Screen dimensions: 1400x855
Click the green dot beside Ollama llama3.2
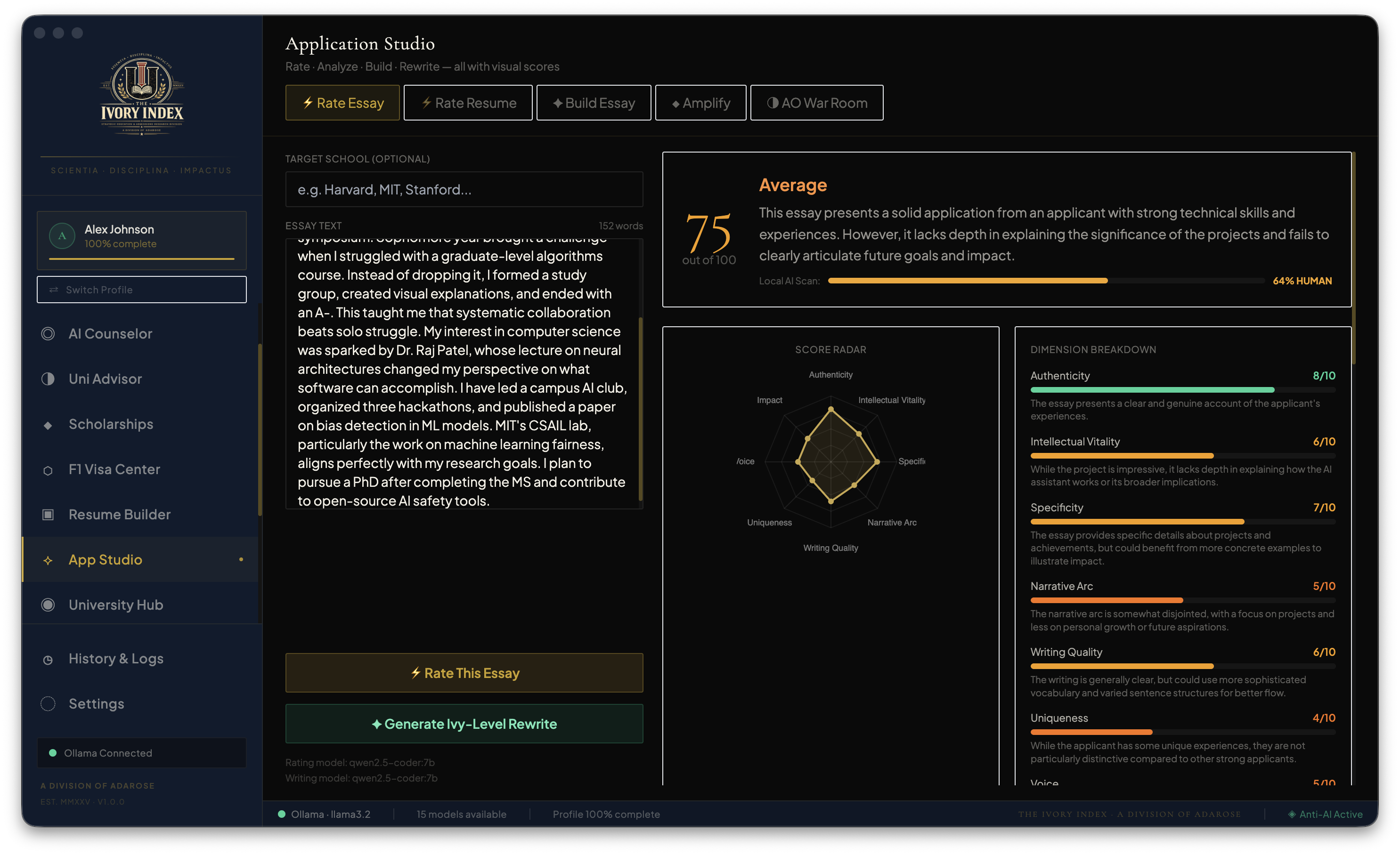281,814
